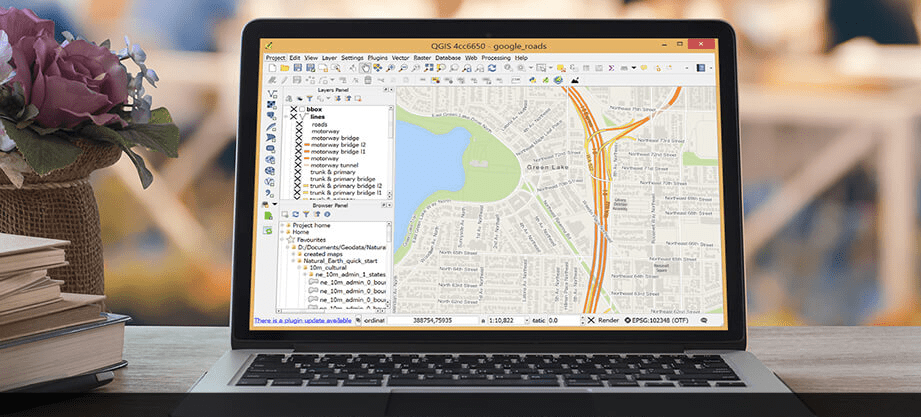Click the Layers Panel Collapse All icon
Image resolution: width=921 pixels, height=417 pixels.
pyautogui.click(x=348, y=99)
